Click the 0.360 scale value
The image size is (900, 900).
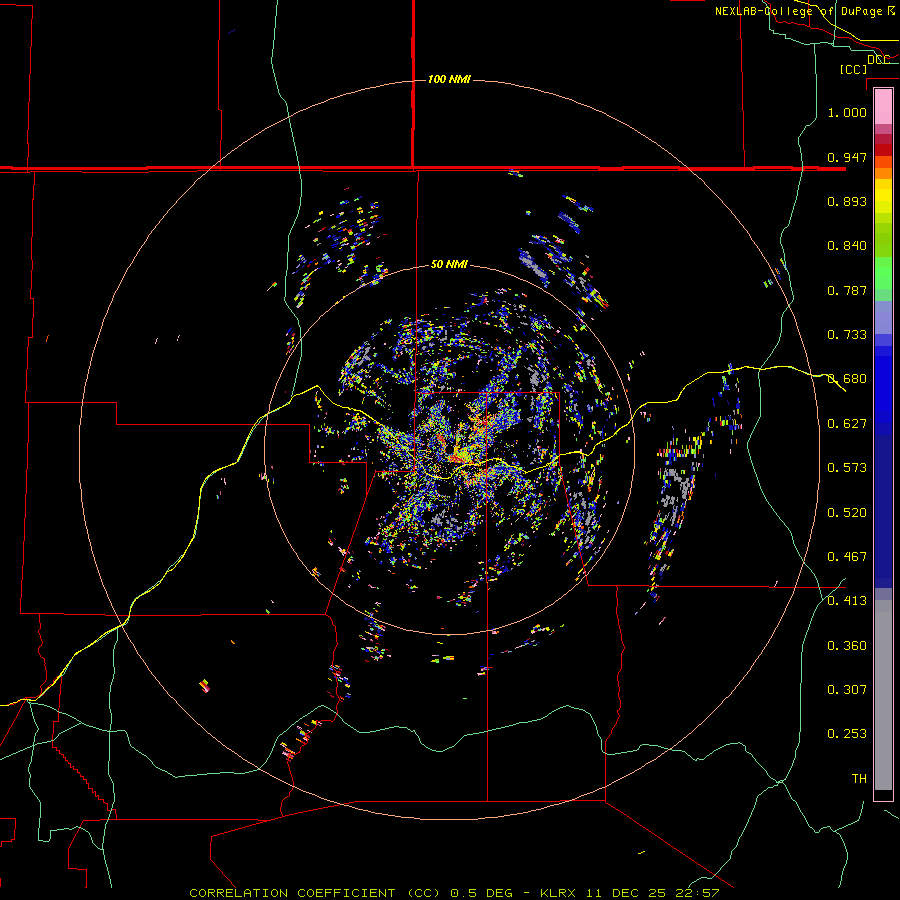pyautogui.click(x=847, y=646)
